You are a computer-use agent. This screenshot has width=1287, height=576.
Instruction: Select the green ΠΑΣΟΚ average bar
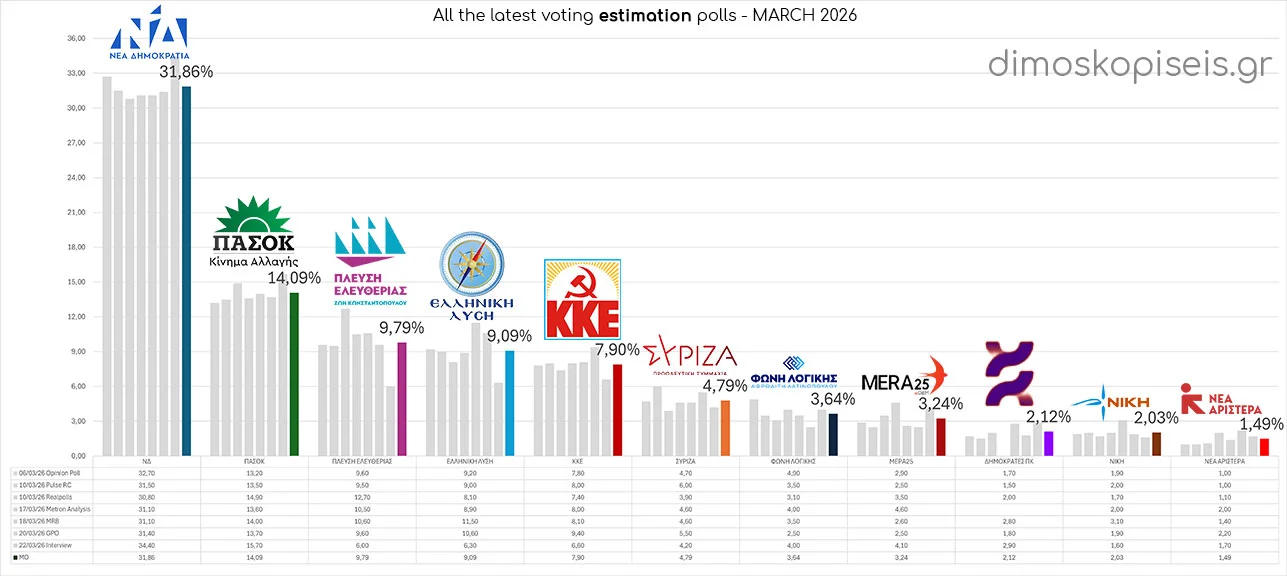point(293,373)
